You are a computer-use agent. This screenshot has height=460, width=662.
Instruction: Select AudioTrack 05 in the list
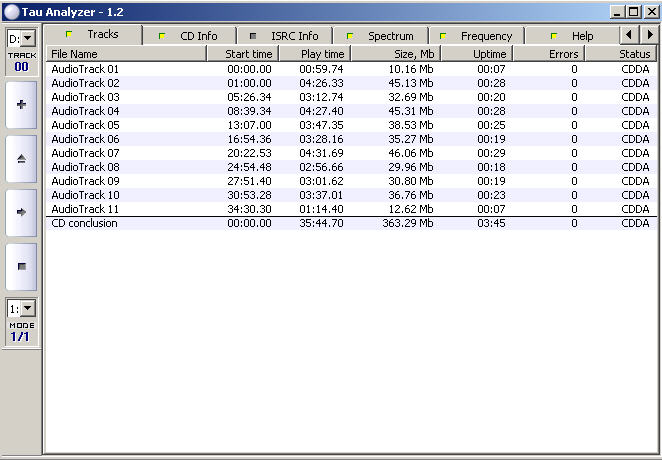[x=85, y=125]
